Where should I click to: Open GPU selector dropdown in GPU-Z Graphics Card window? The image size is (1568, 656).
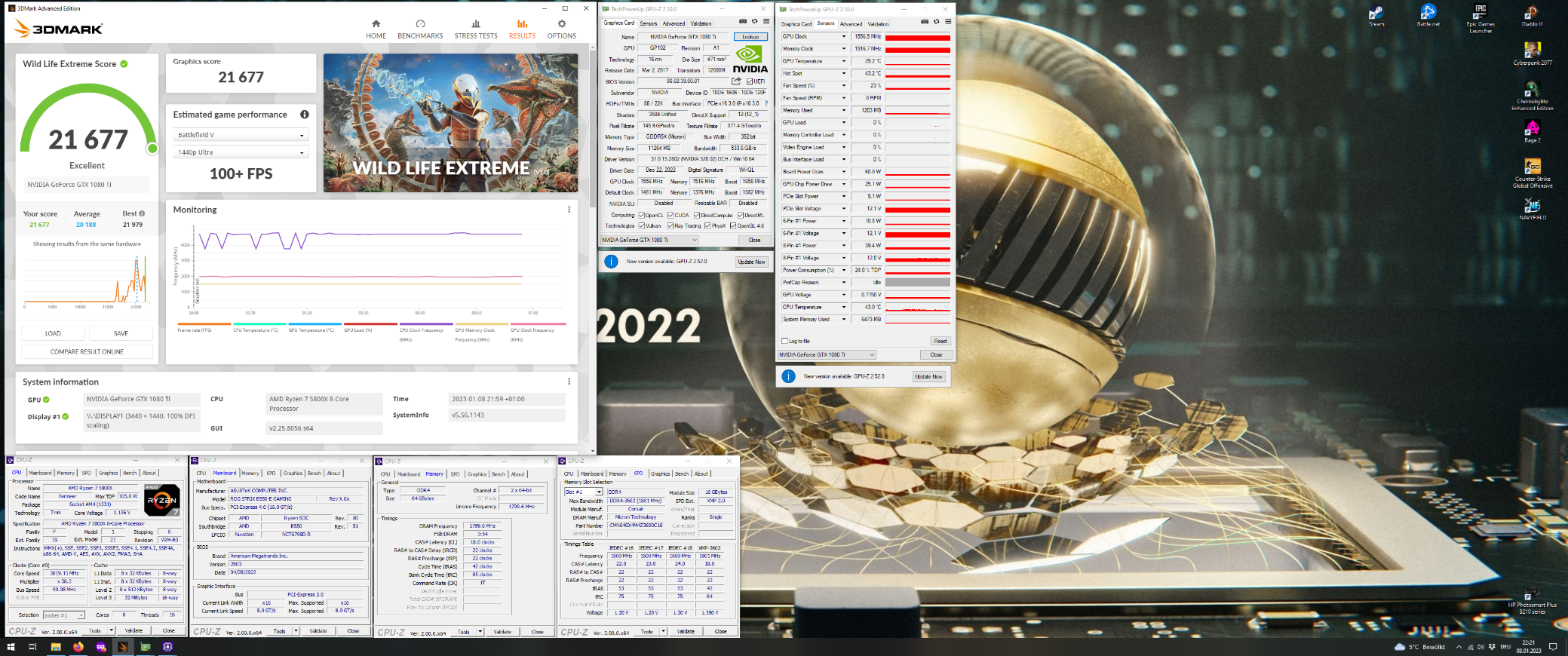(649, 240)
